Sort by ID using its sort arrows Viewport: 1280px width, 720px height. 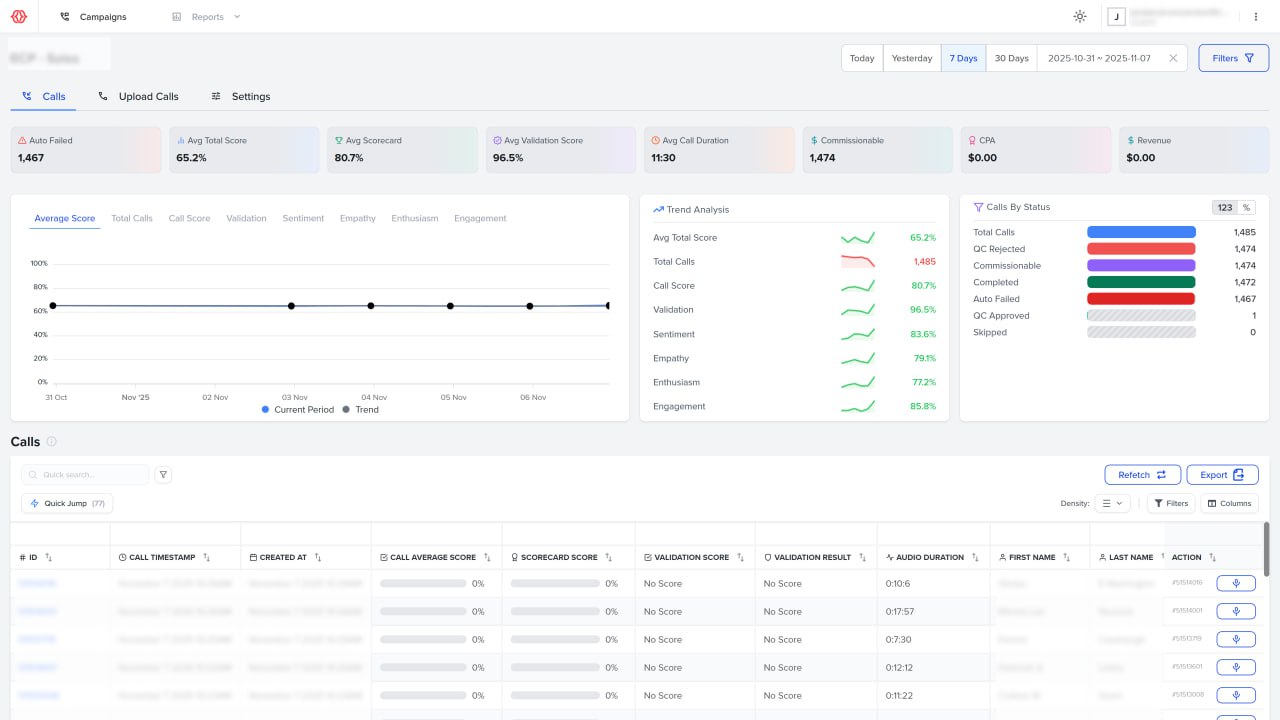pos(48,557)
